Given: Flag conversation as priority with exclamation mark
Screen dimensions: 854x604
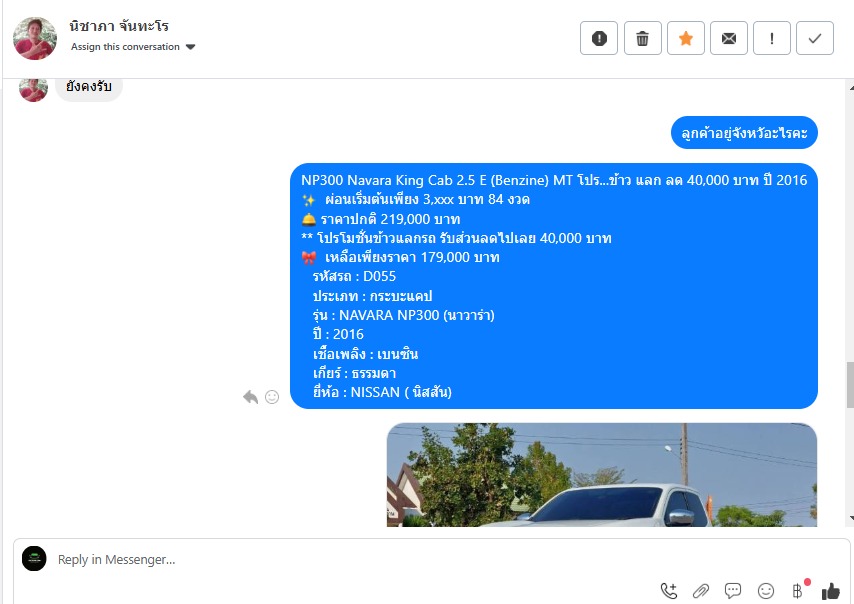Looking at the screenshot, I should click(x=772, y=38).
